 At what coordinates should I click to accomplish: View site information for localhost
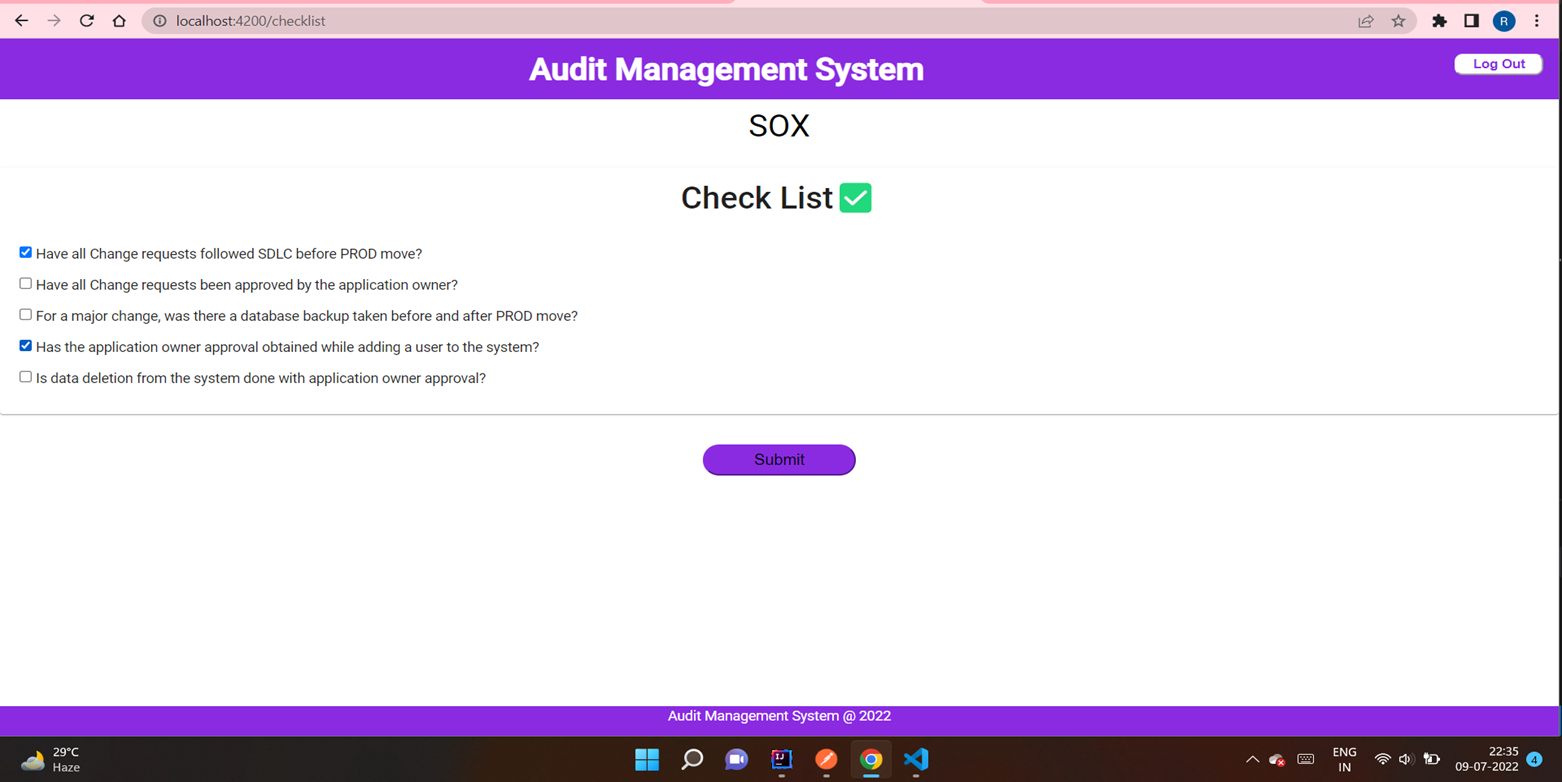click(x=158, y=20)
